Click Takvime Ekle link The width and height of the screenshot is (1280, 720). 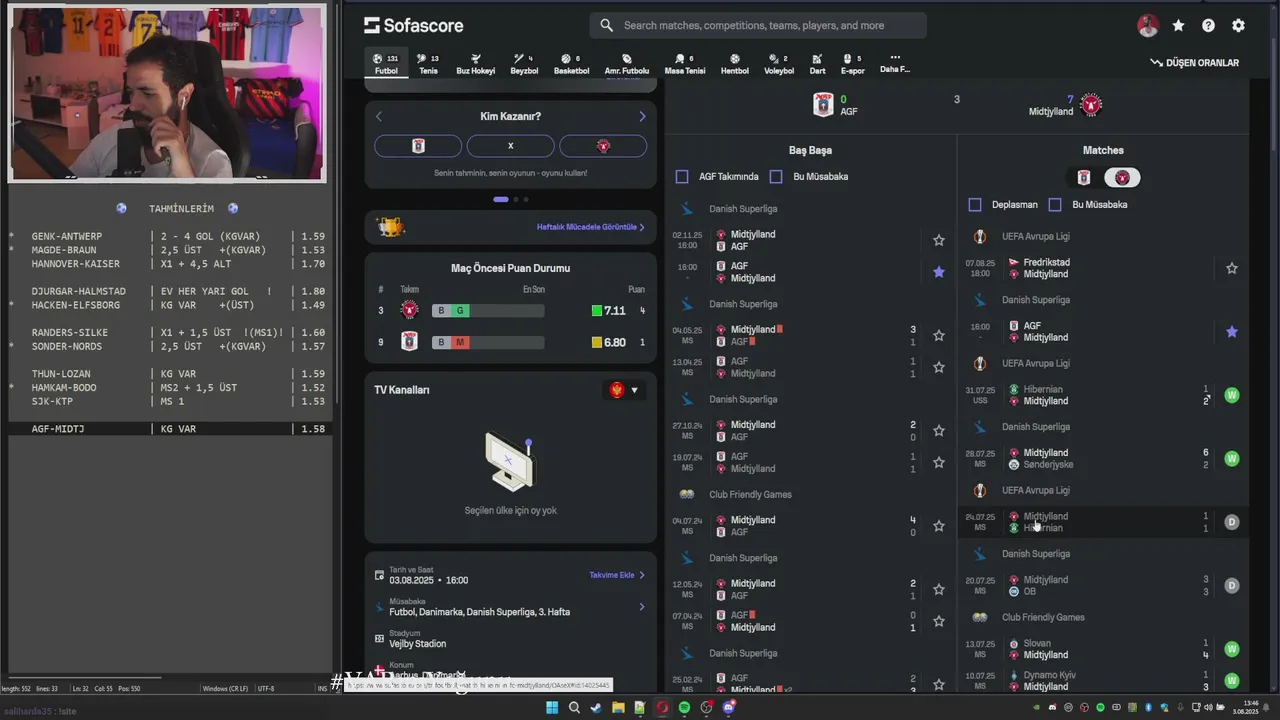click(x=617, y=575)
